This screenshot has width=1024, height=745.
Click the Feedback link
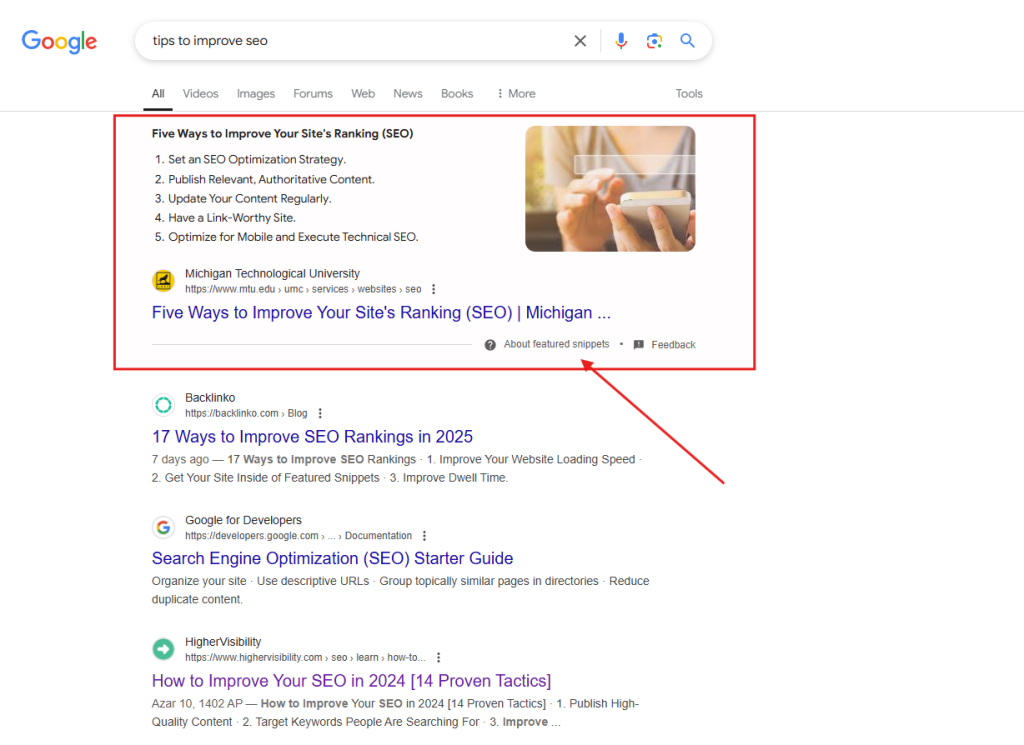[x=673, y=345]
